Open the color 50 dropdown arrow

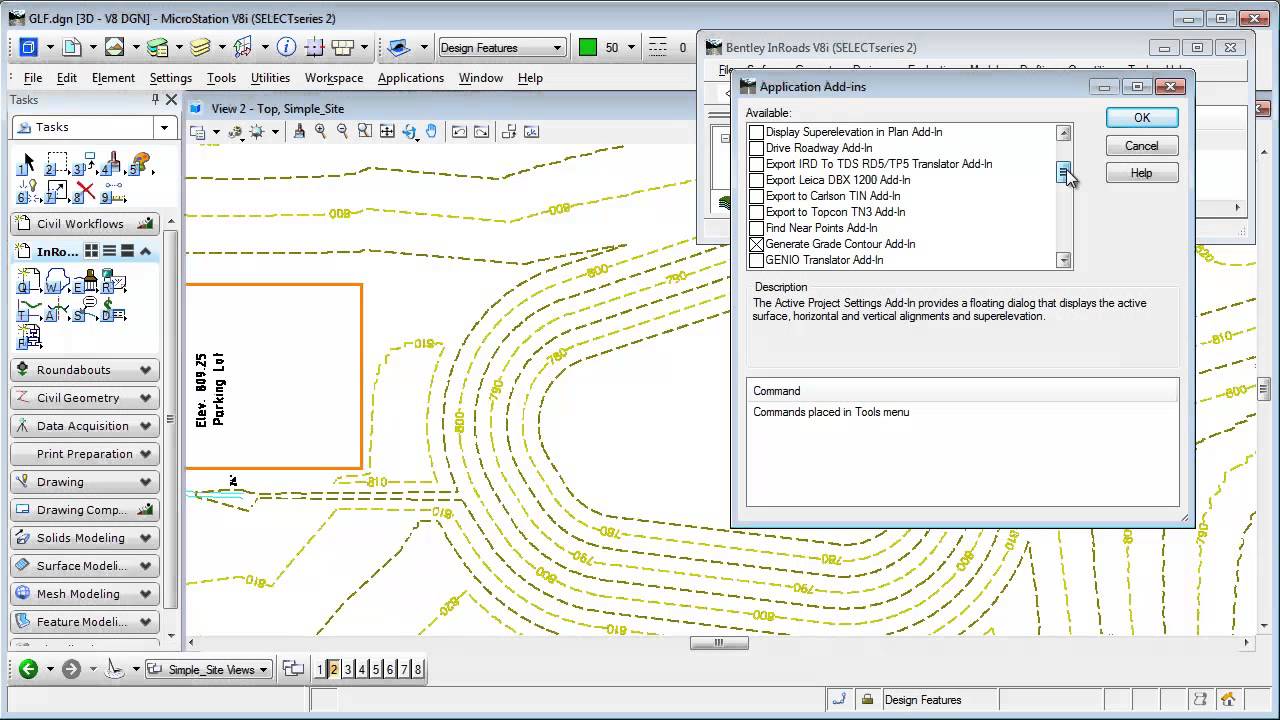[x=632, y=47]
